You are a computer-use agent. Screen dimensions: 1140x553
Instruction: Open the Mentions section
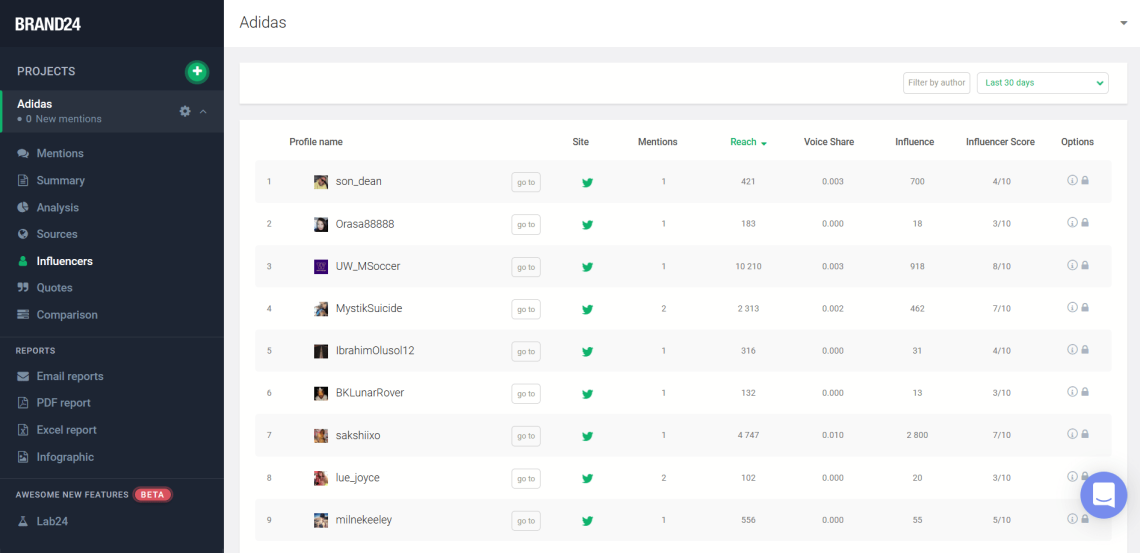point(60,153)
